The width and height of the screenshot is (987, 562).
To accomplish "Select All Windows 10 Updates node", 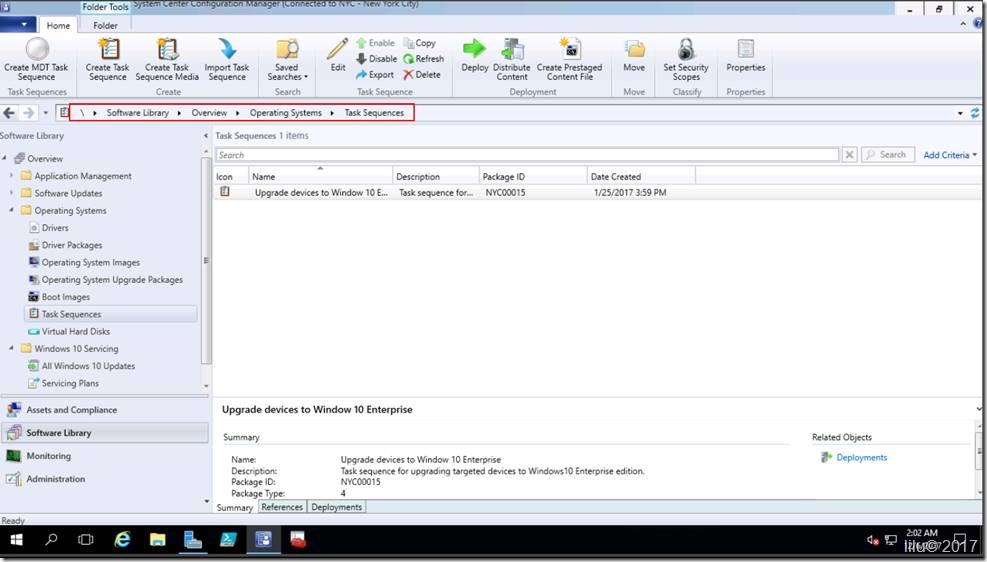I will click(x=81, y=366).
